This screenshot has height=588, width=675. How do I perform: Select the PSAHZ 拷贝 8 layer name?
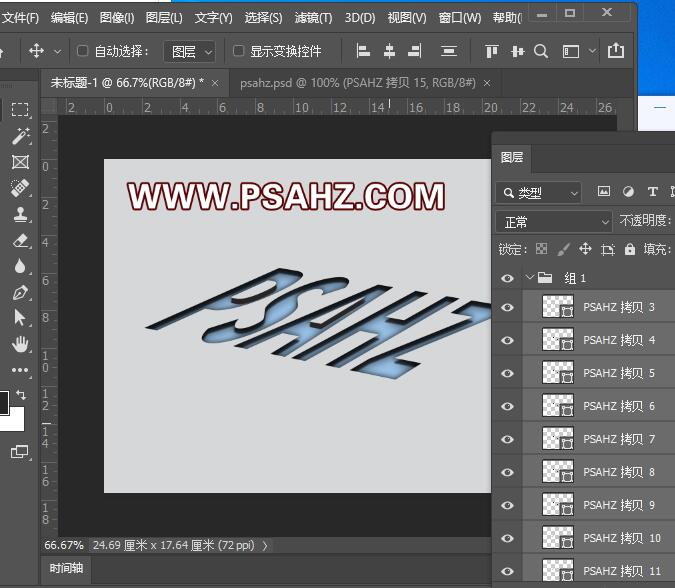[x=618, y=472]
